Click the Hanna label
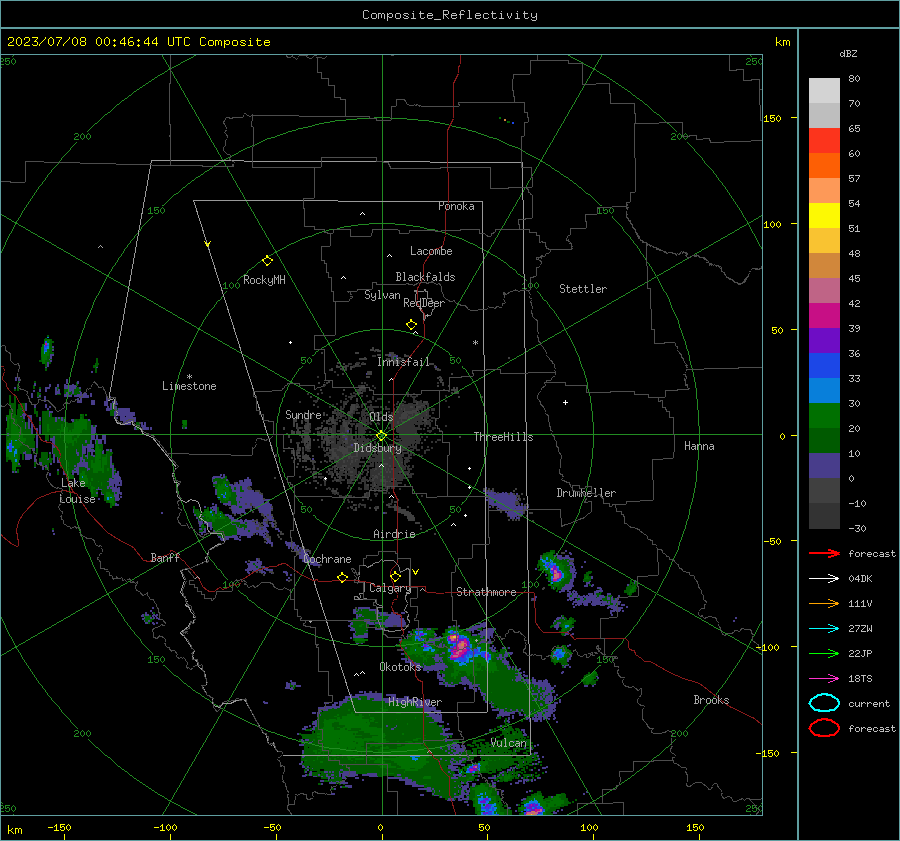 click(x=699, y=446)
